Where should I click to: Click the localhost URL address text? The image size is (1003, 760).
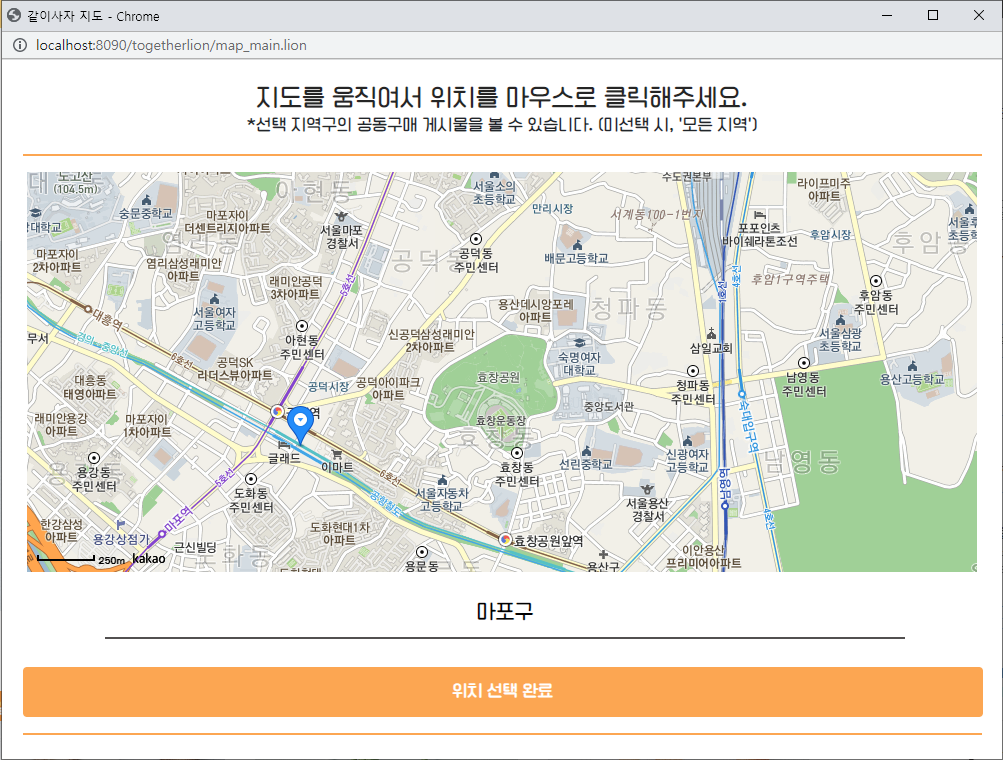(171, 45)
